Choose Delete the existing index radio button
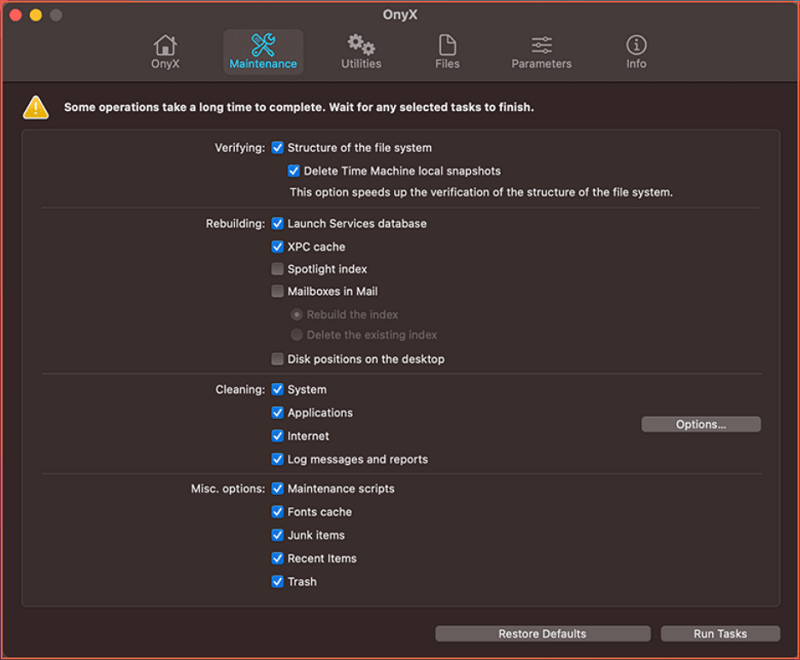 click(x=296, y=335)
